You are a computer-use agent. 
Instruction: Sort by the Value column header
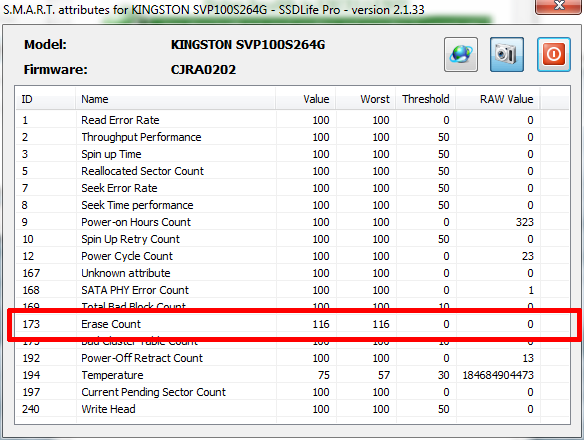point(306,99)
